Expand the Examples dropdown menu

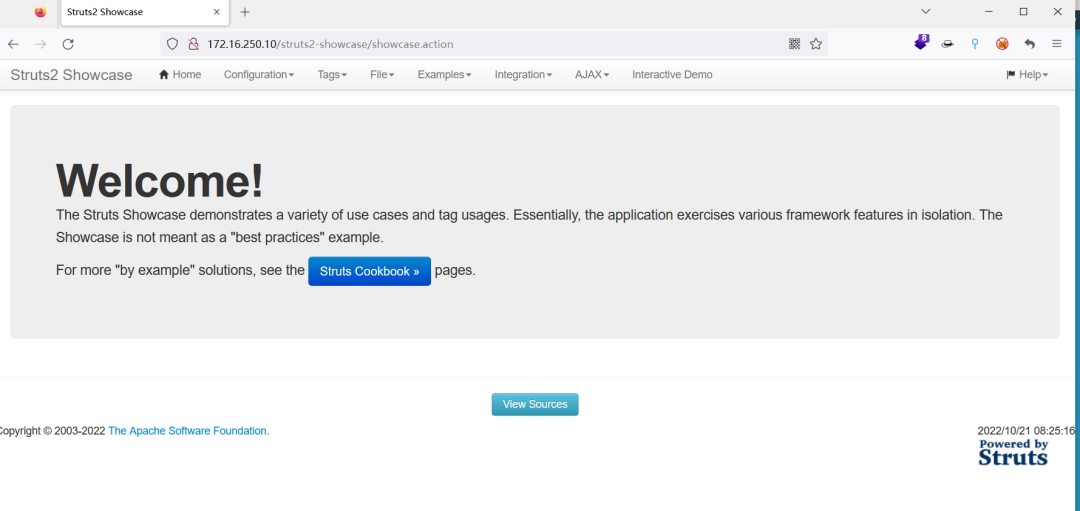(444, 74)
